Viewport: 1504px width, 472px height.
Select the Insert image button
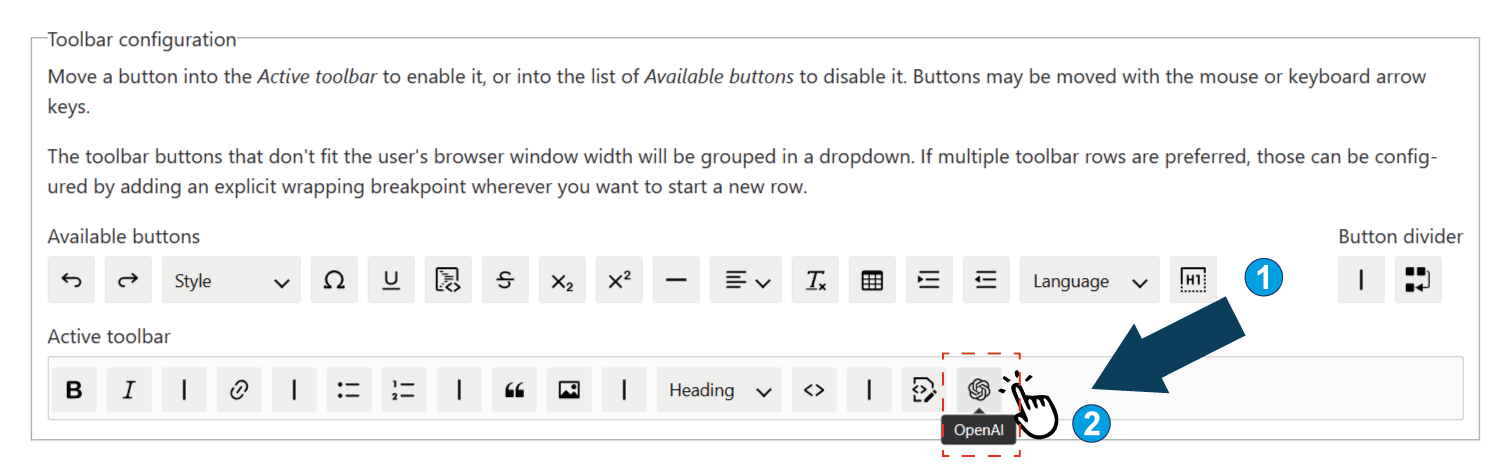pos(569,390)
